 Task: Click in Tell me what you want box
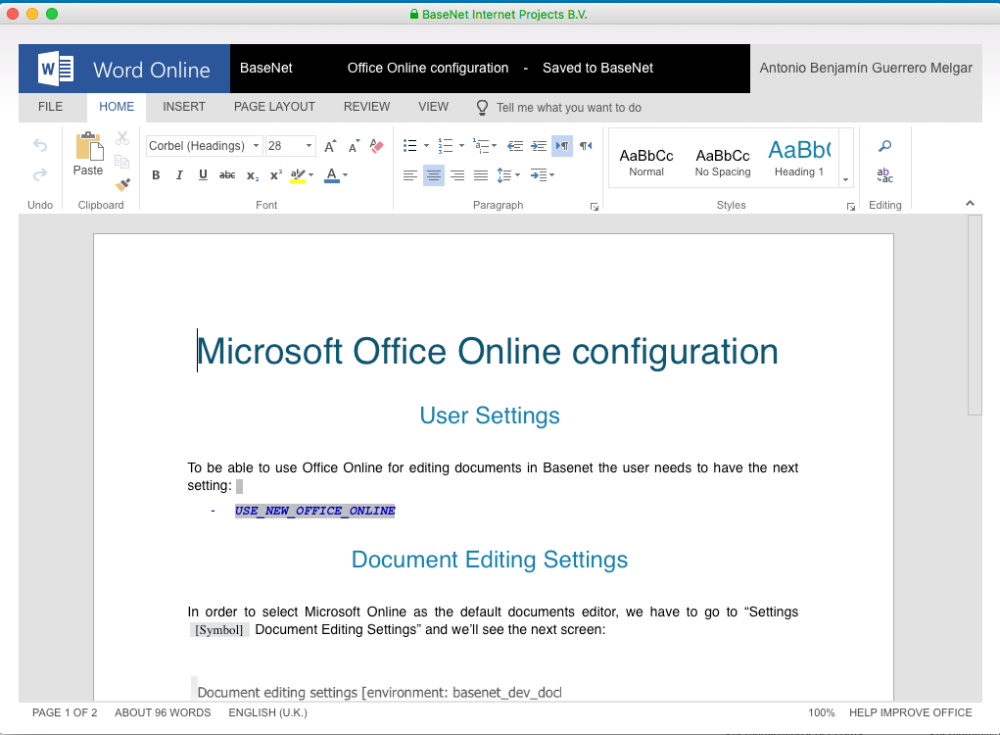pos(569,108)
